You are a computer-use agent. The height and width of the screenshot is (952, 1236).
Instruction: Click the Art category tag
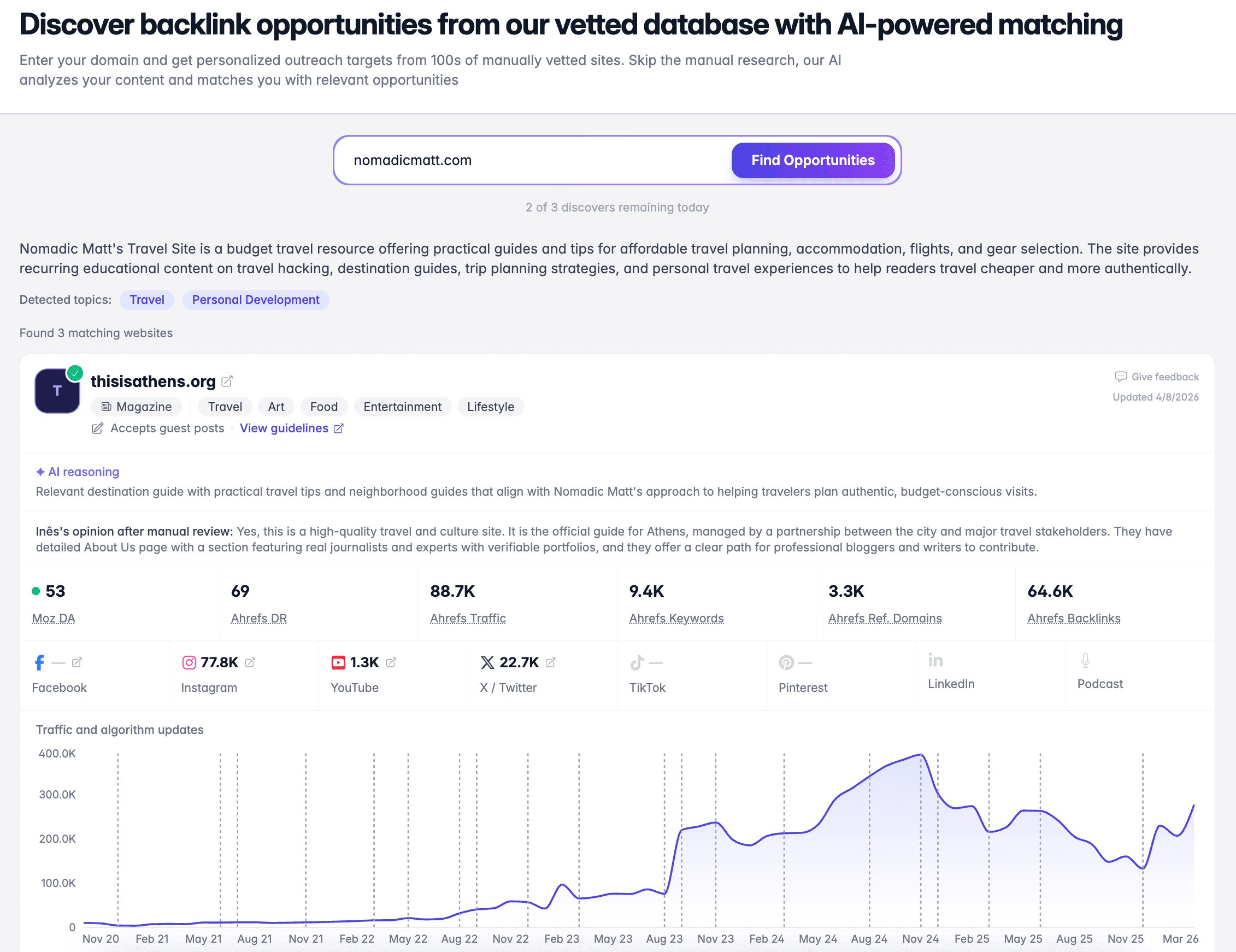[x=276, y=407]
